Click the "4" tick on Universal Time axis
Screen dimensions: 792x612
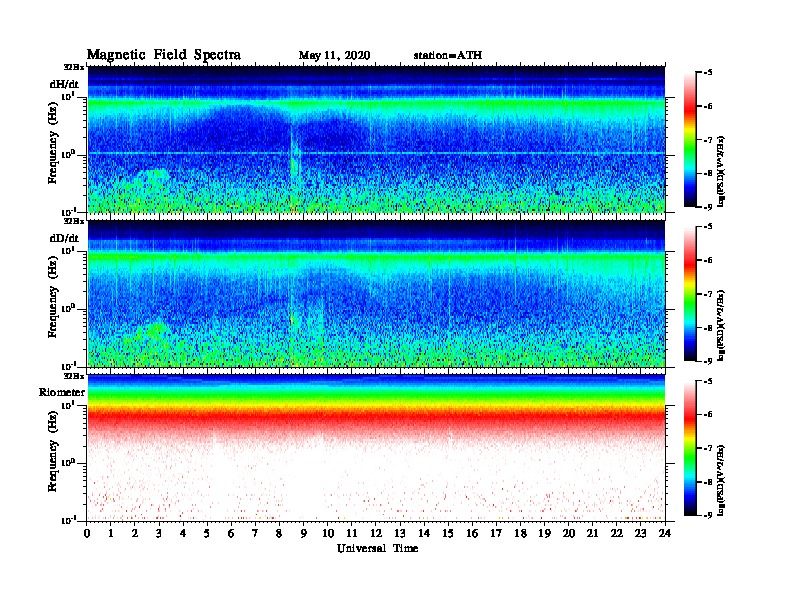[183, 533]
